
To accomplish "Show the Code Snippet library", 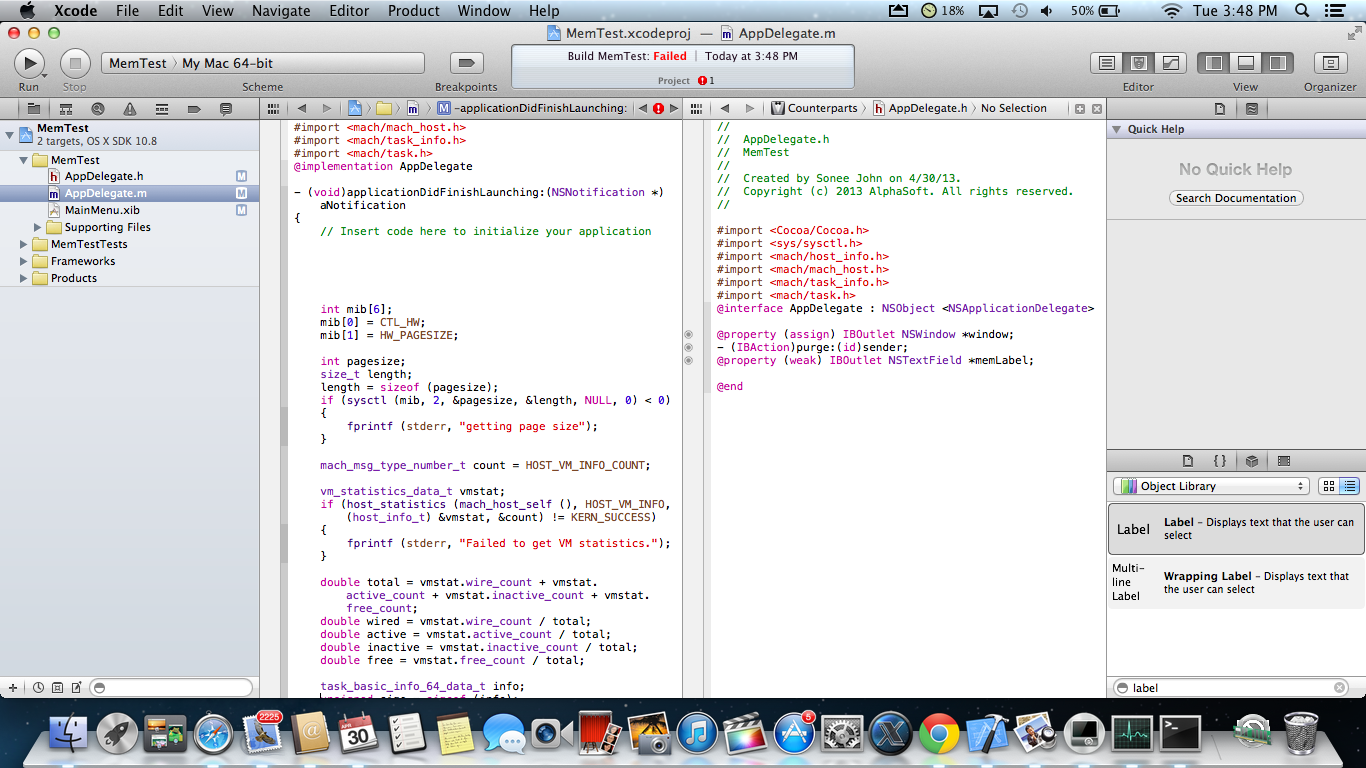I will (x=1220, y=461).
